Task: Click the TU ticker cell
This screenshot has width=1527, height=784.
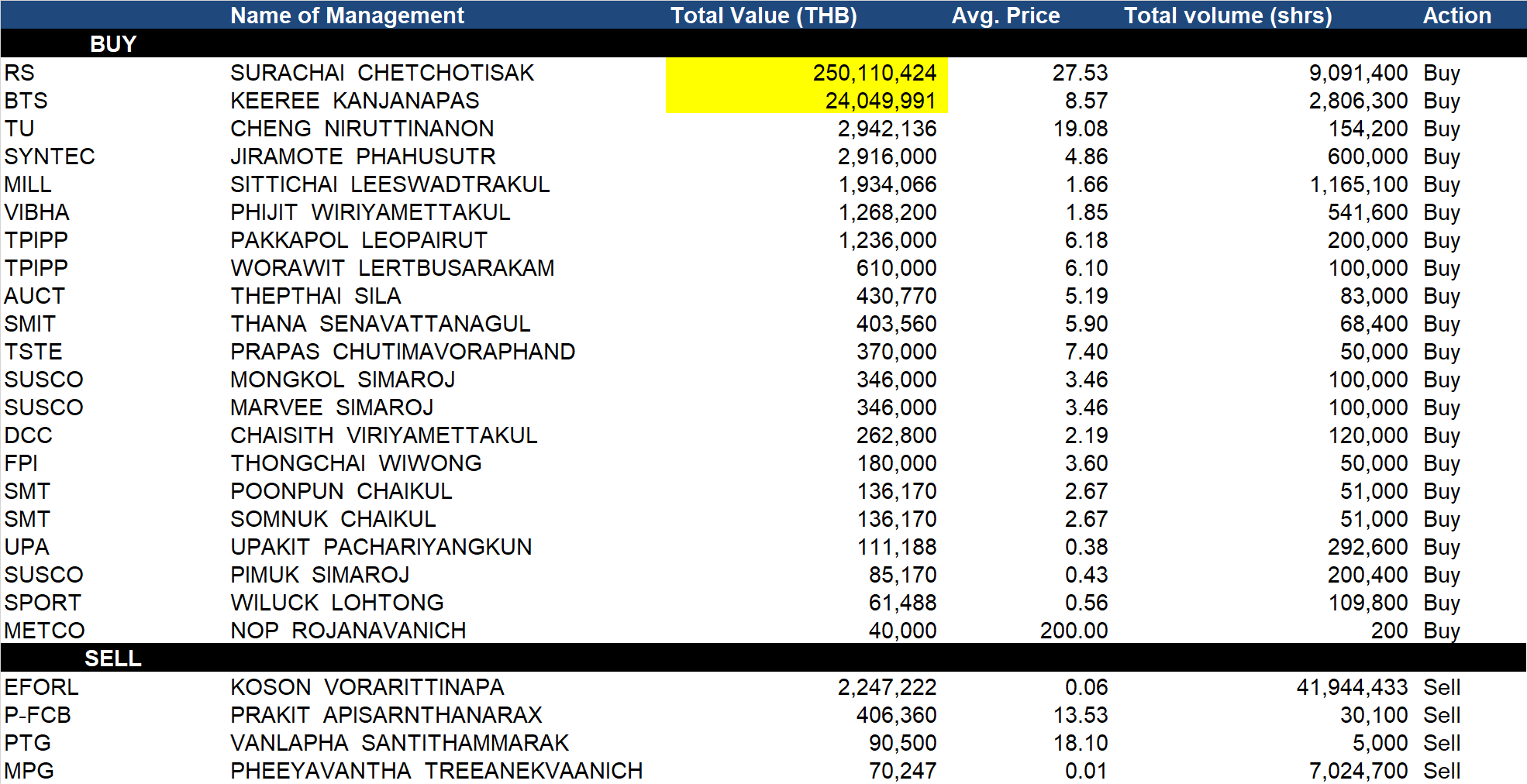Action: coord(19,129)
